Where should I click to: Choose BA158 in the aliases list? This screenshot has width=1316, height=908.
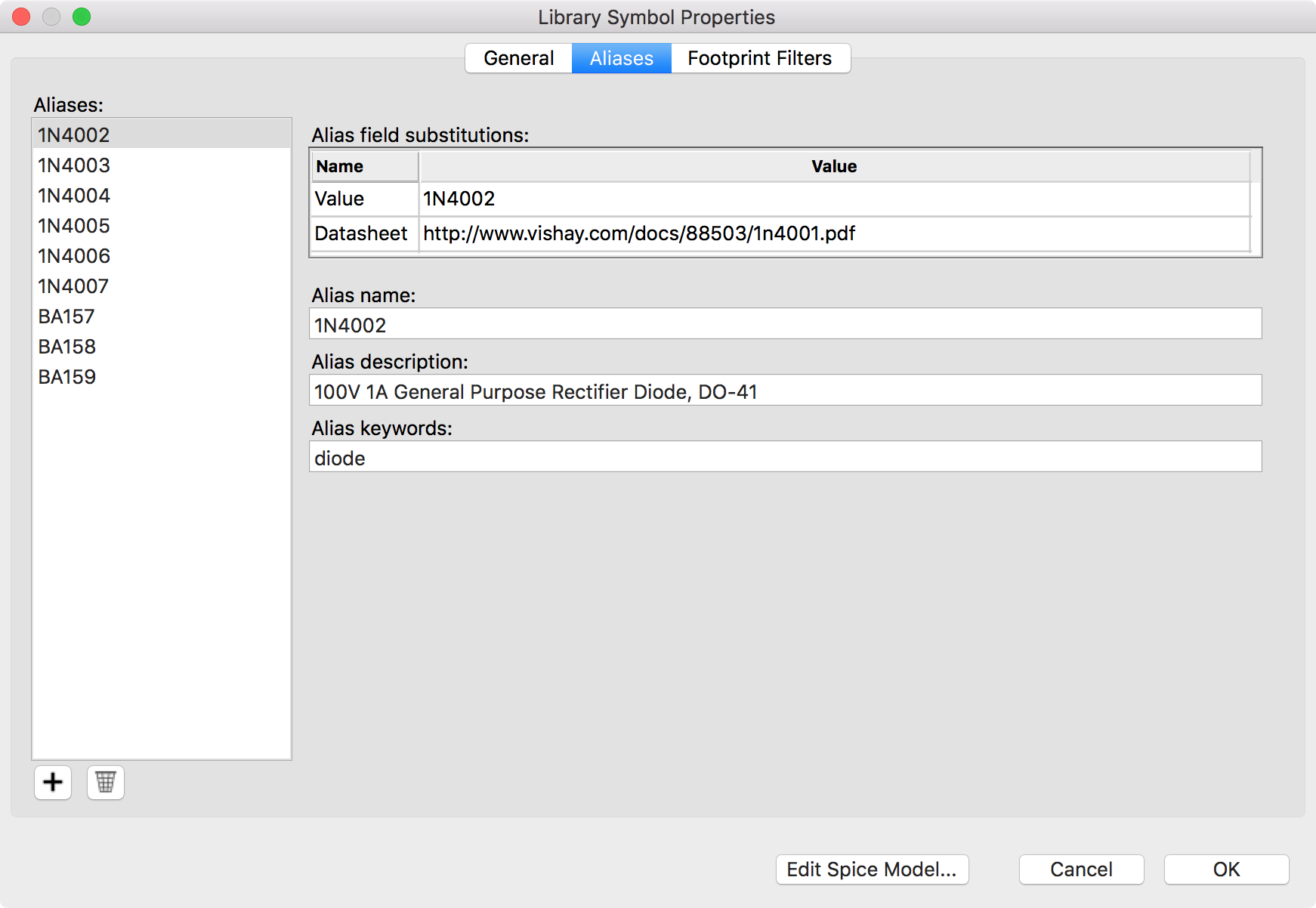(67, 347)
